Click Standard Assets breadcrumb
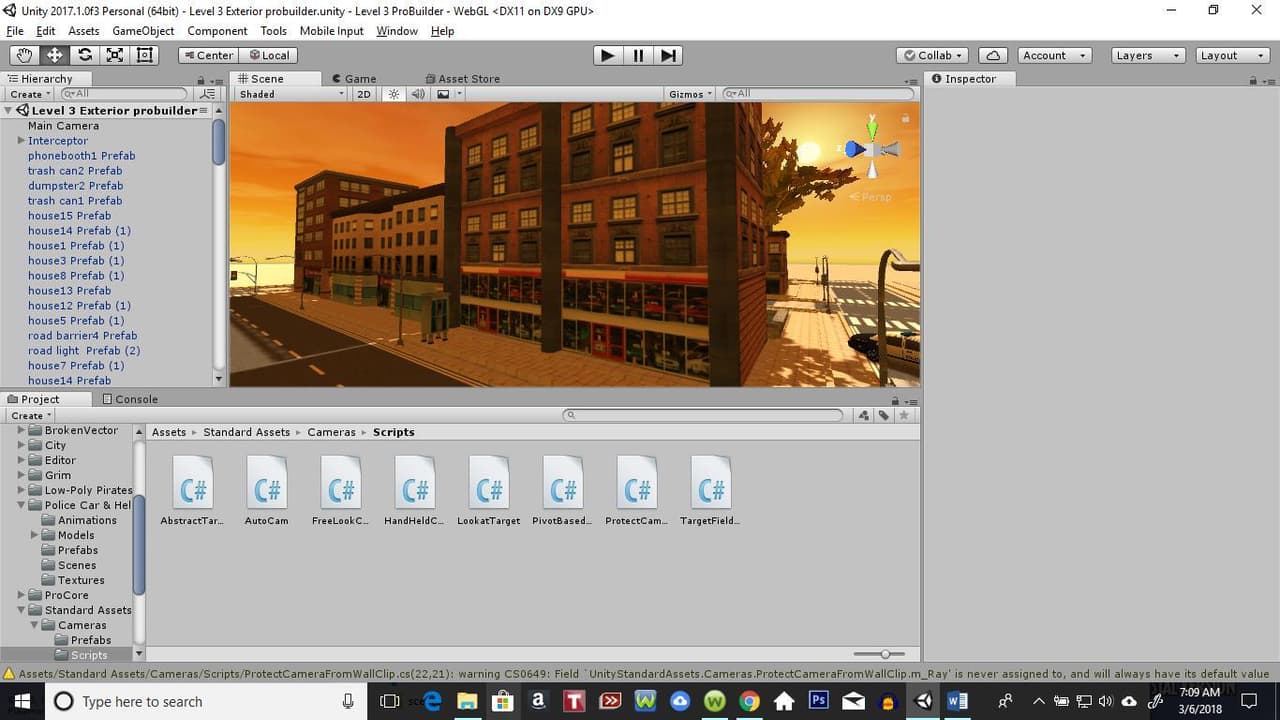The width and height of the screenshot is (1280, 720). point(246,432)
